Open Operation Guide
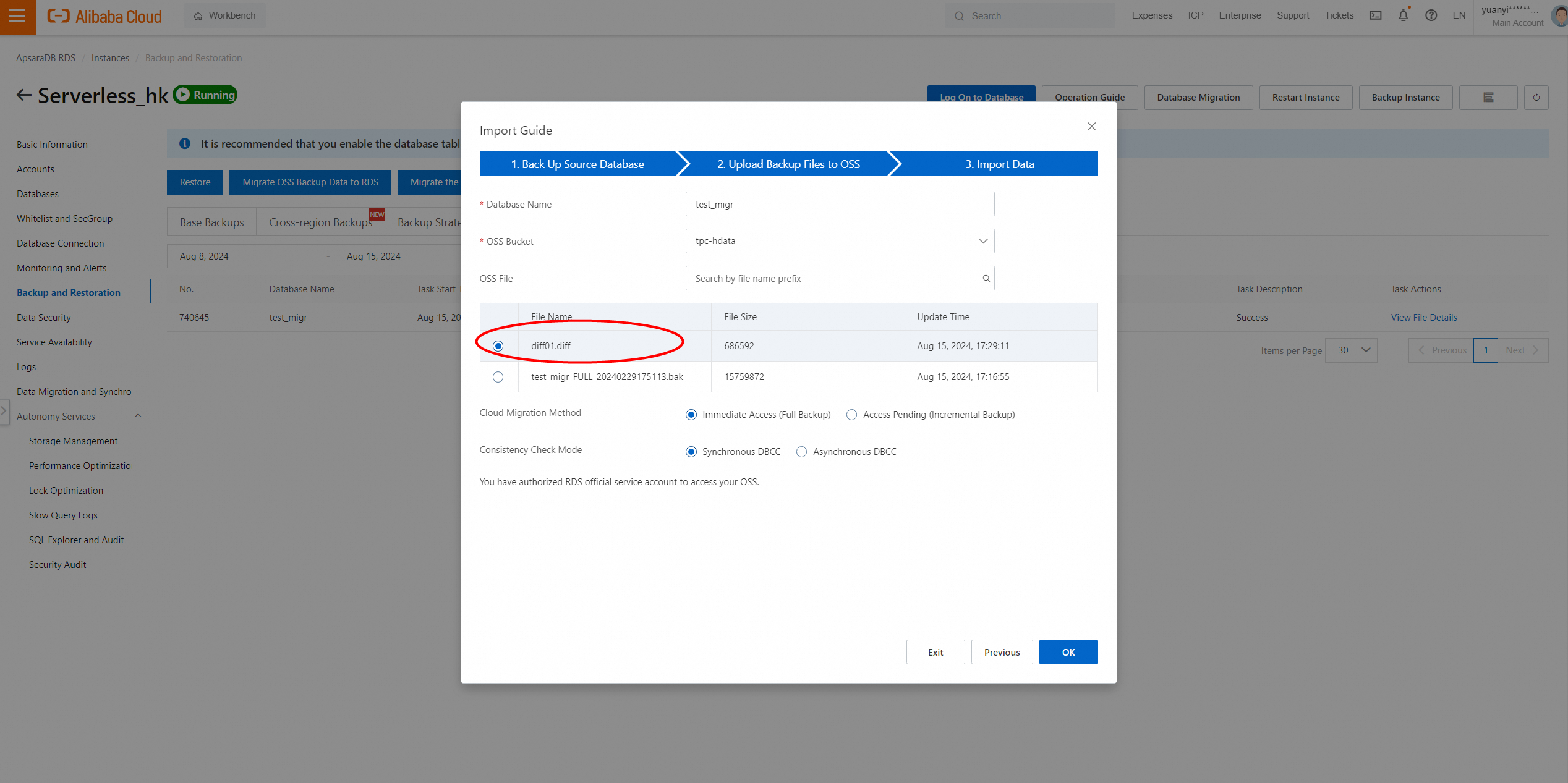The image size is (1568, 783). (x=1089, y=98)
